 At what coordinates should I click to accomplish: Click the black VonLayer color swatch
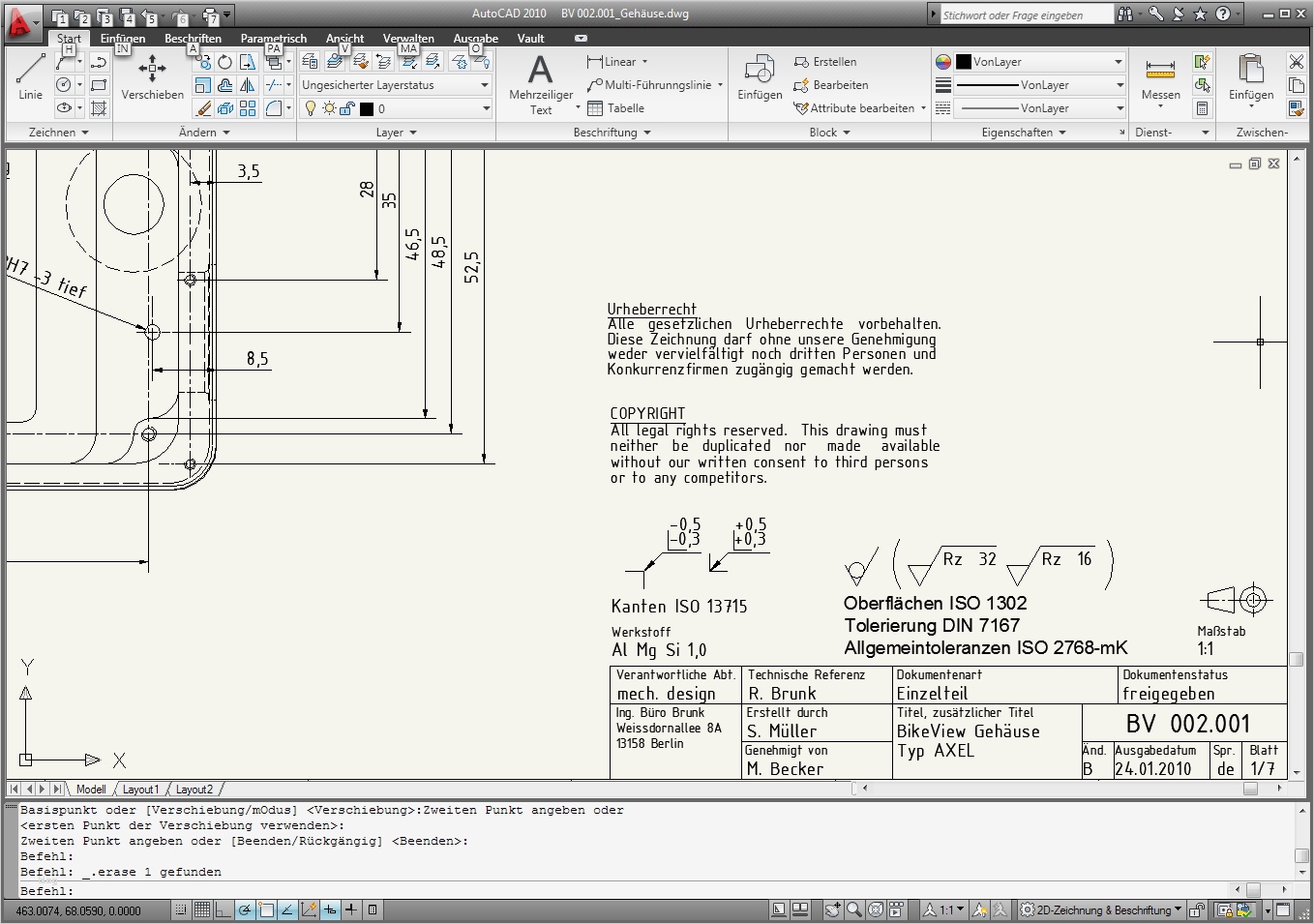pyautogui.click(x=962, y=61)
